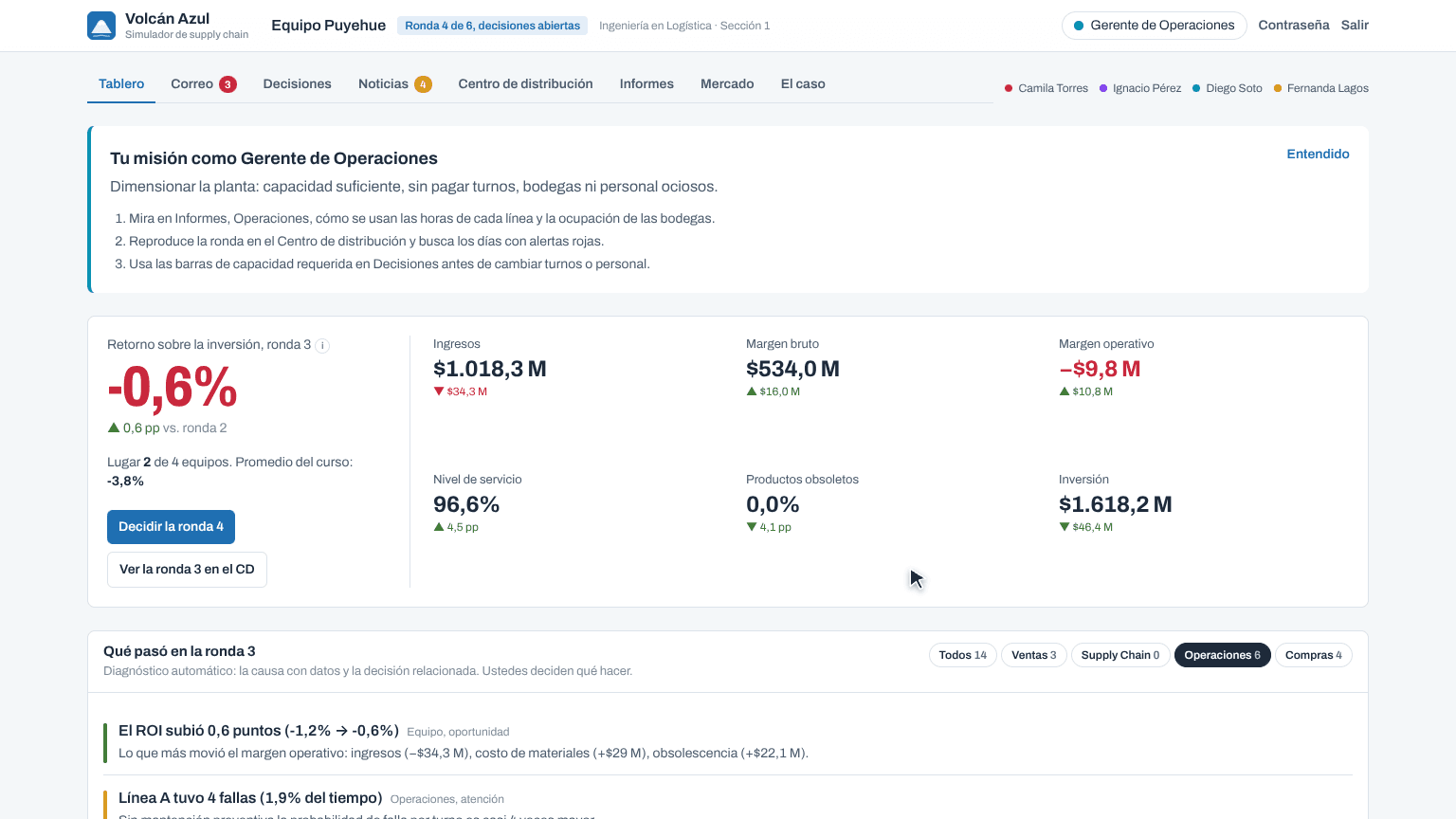1456x819 pixels.
Task: Click the red unread badge on Correo
Action: point(227,84)
